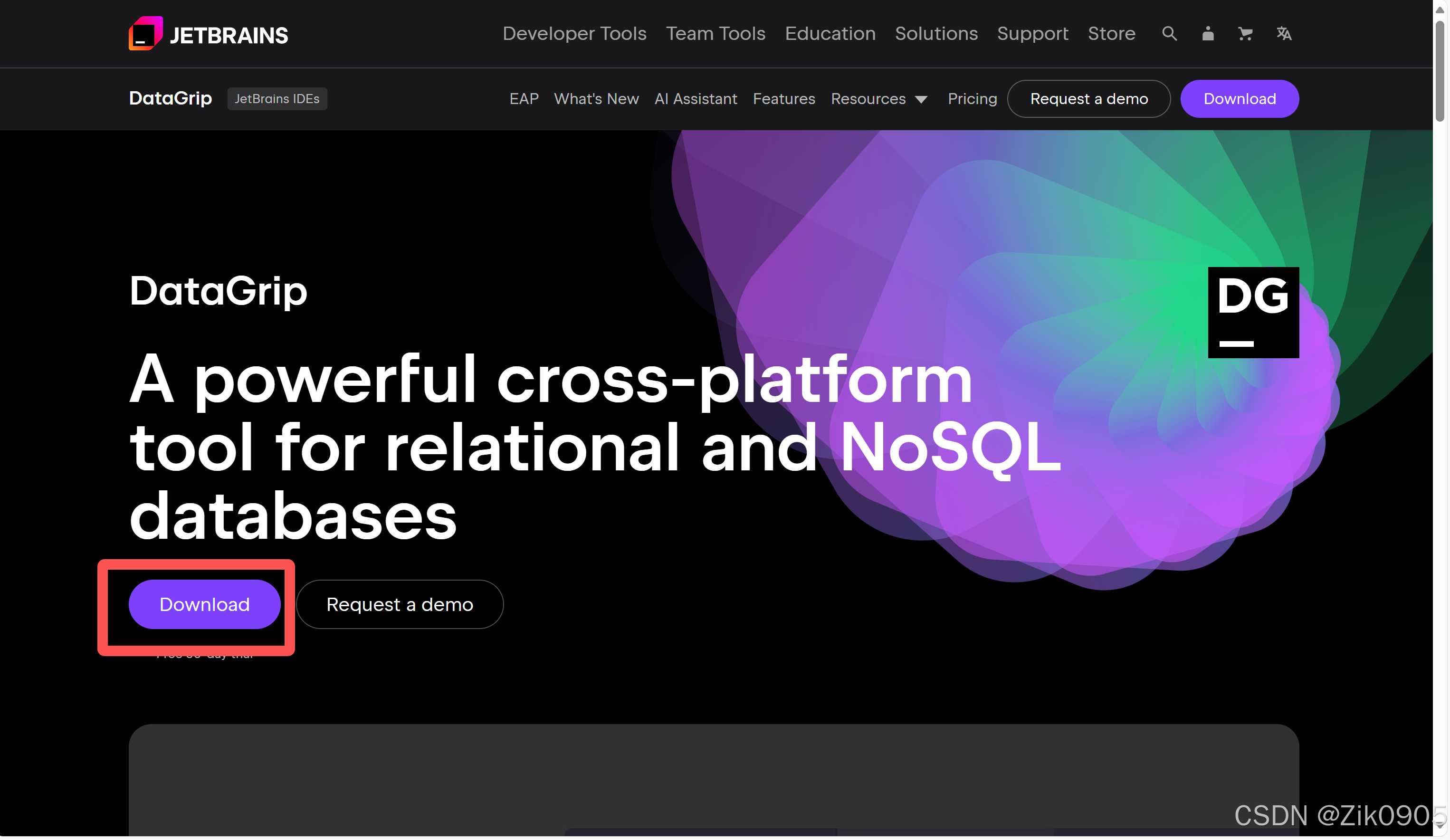This screenshot has width=1450, height=840.
Task: Click the hero Request a demo button
Action: point(400,604)
